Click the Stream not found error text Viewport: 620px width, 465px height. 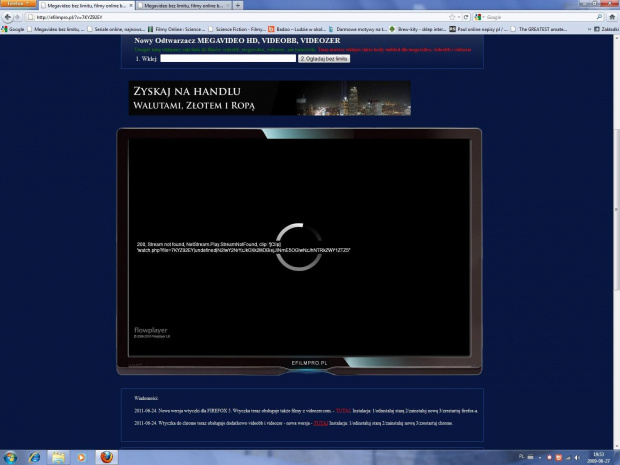pos(243,247)
